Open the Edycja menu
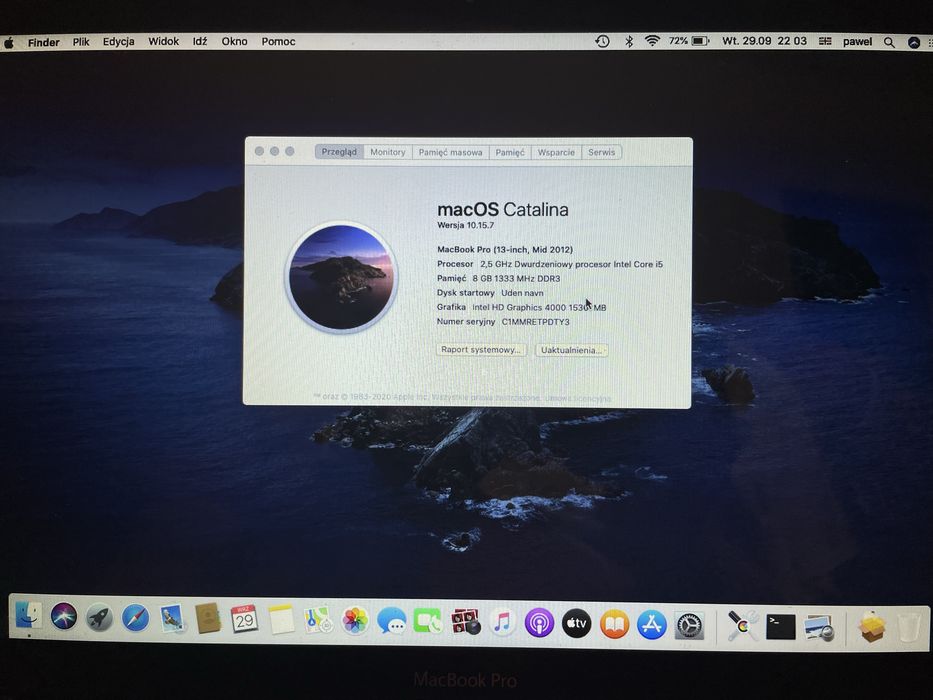The image size is (933, 700). (x=118, y=42)
